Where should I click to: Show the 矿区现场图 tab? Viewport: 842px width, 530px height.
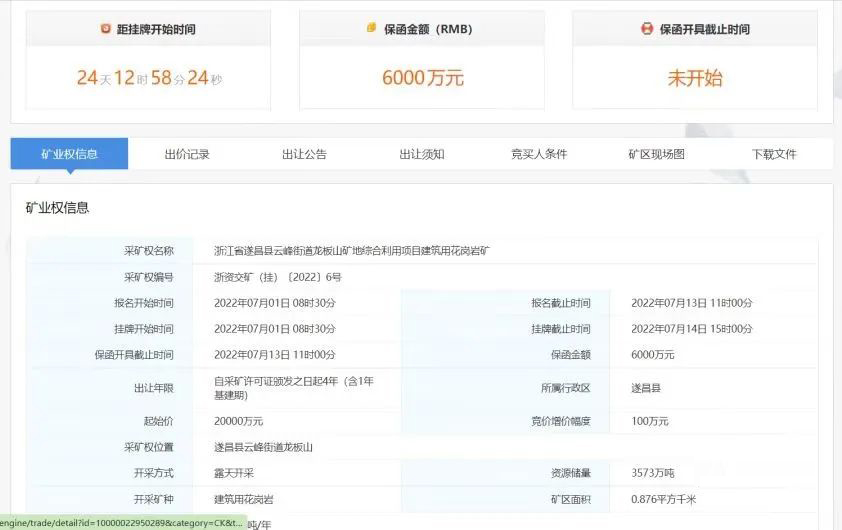click(656, 154)
